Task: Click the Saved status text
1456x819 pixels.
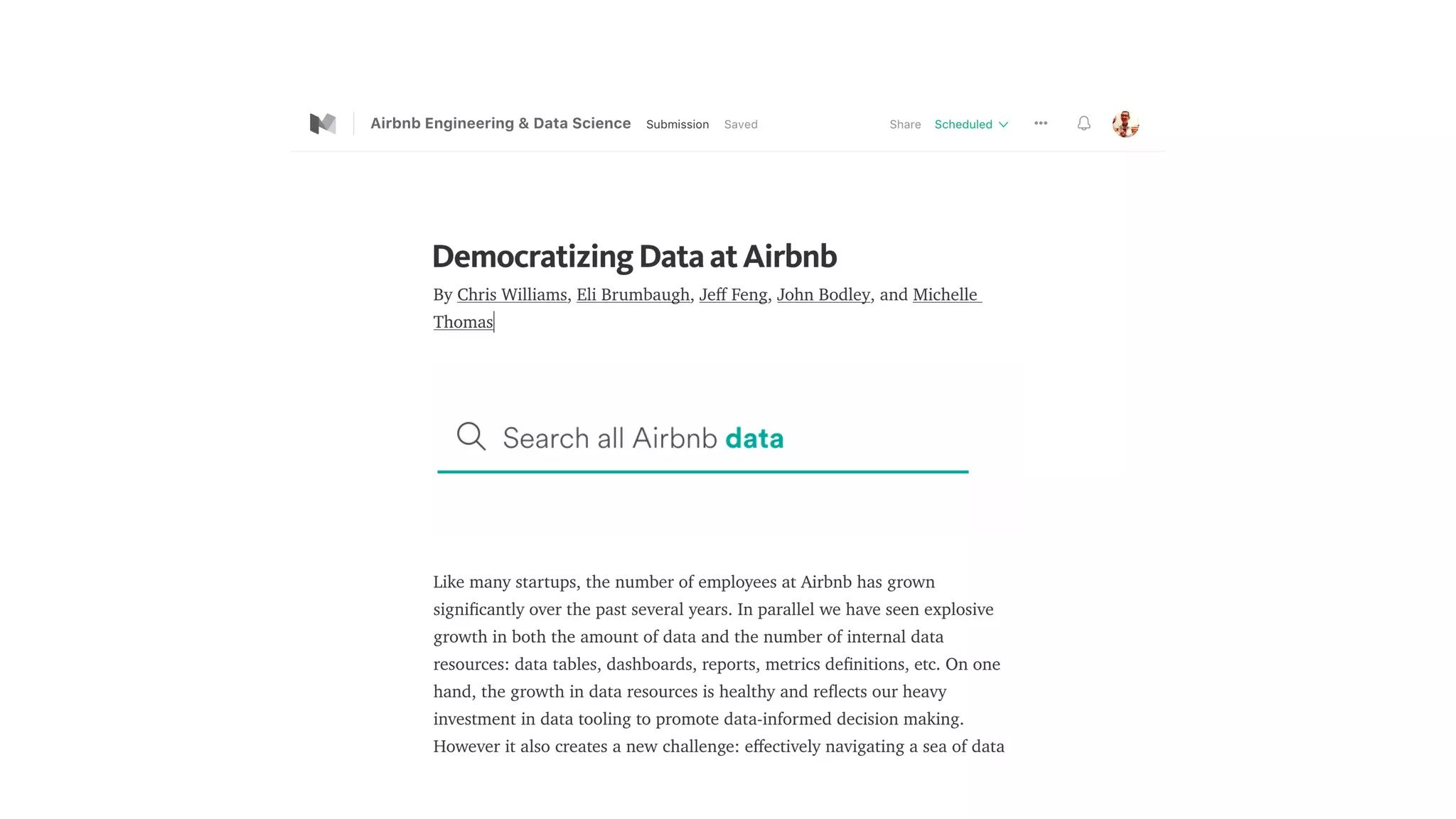Action: pyautogui.click(x=740, y=124)
